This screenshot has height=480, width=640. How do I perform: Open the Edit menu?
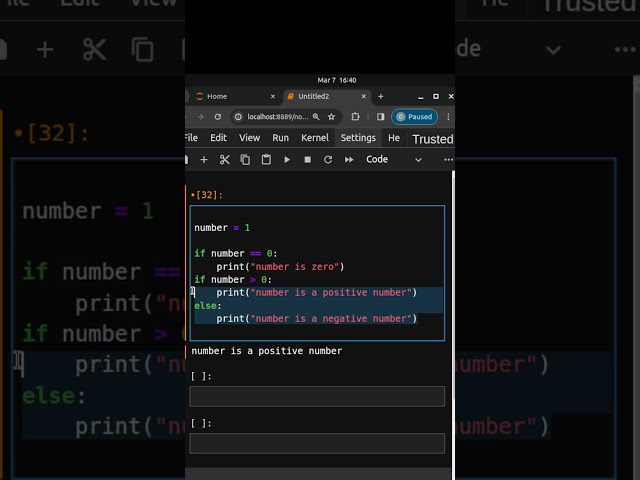click(218, 138)
